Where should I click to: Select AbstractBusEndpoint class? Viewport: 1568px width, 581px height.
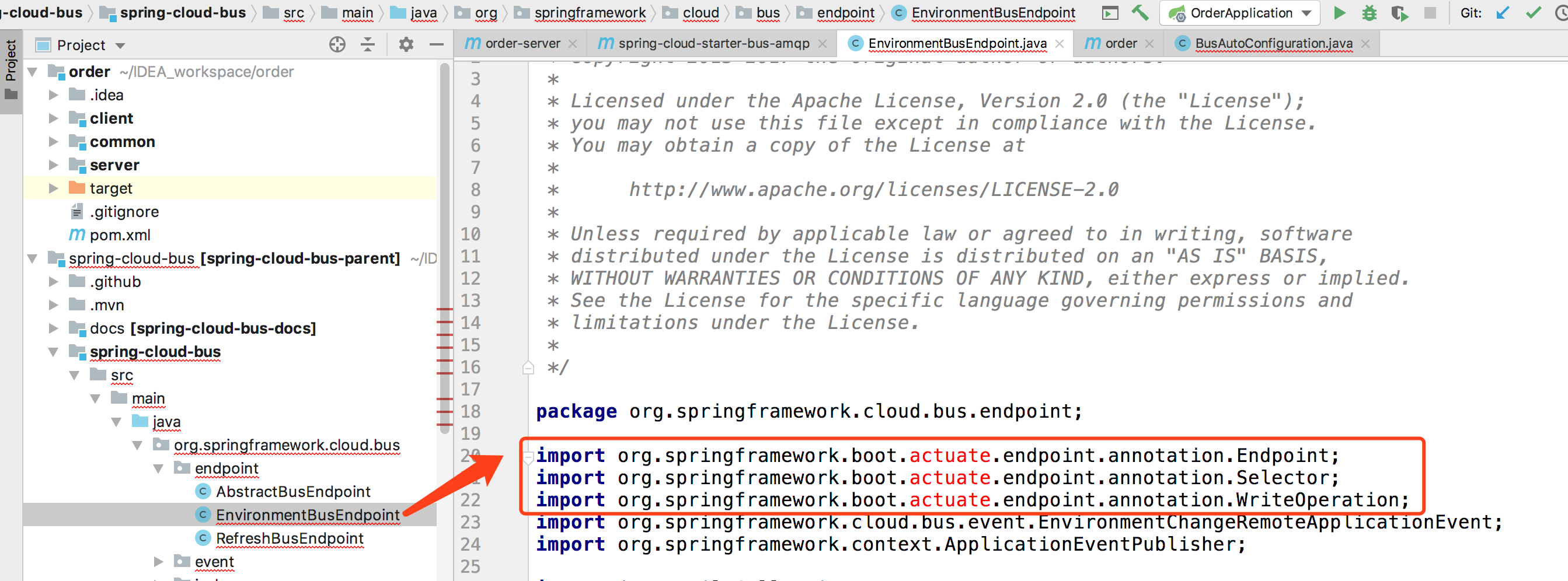tap(293, 492)
